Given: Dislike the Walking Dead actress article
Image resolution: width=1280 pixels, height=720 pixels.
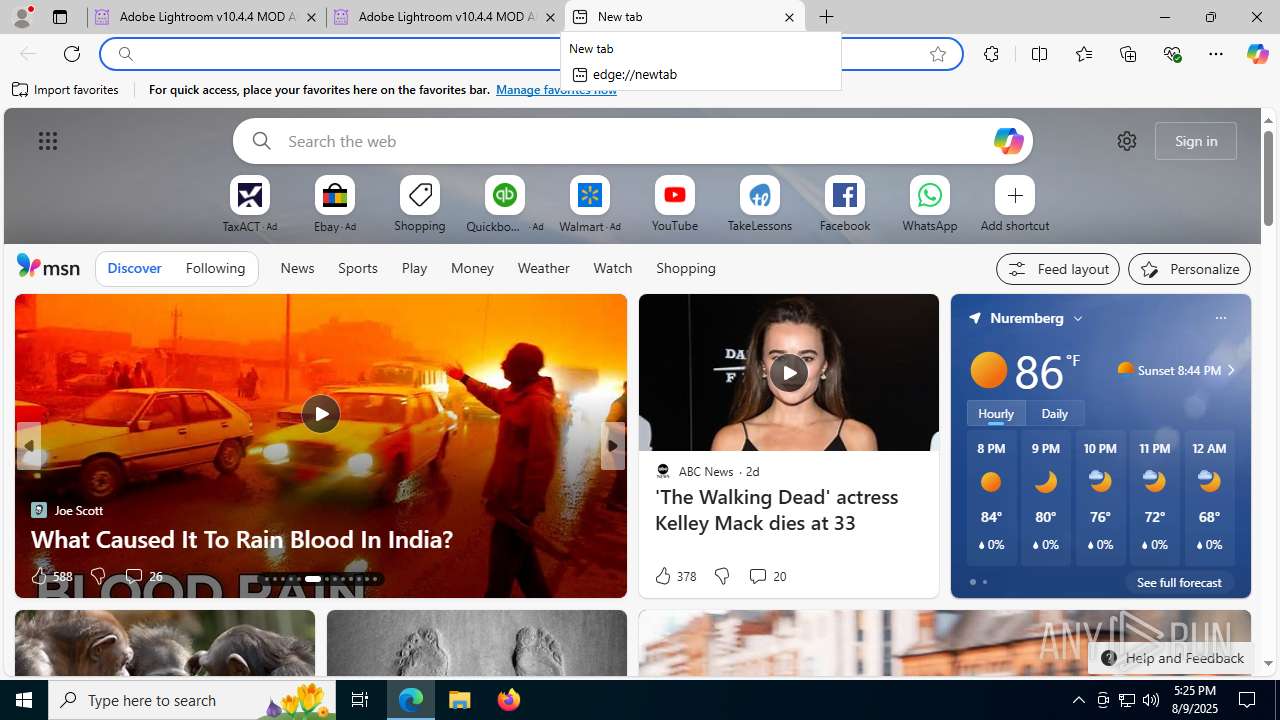Looking at the screenshot, I should (x=722, y=576).
